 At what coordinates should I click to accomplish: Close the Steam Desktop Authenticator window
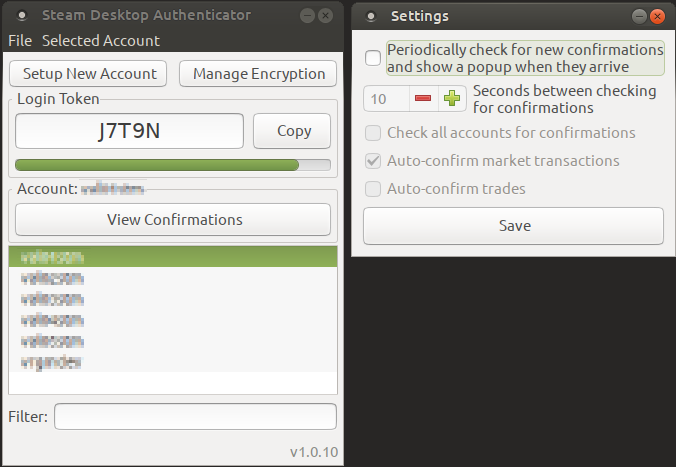(x=325, y=16)
